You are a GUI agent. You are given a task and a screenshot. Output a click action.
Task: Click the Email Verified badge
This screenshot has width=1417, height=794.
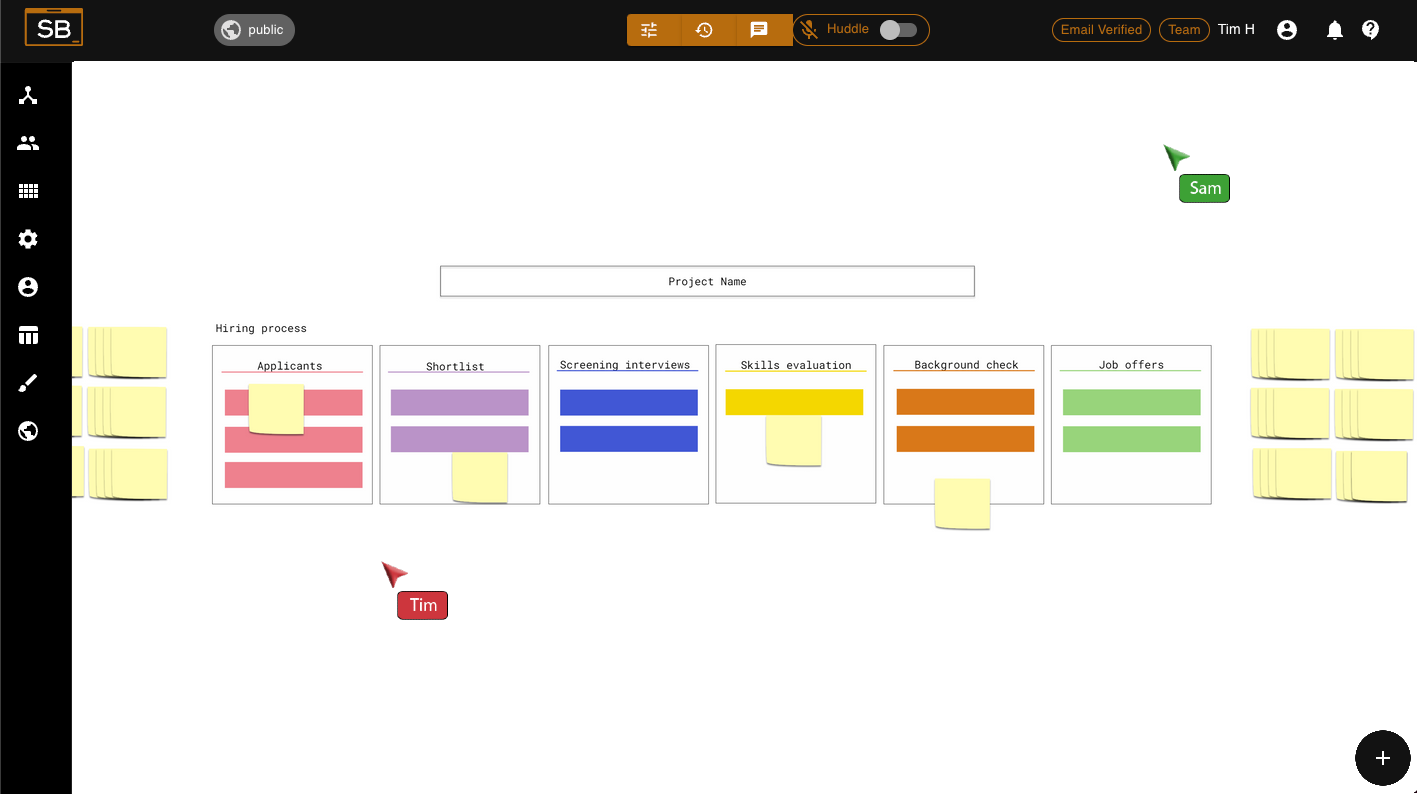(x=1101, y=30)
